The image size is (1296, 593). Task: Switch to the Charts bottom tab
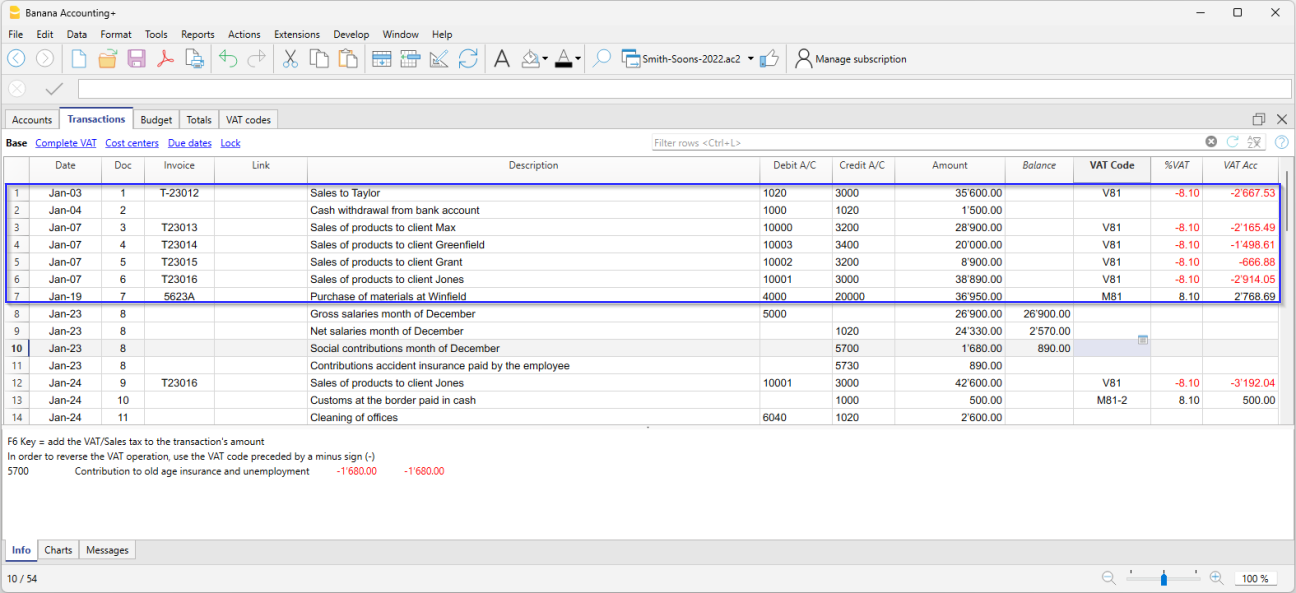tap(58, 550)
